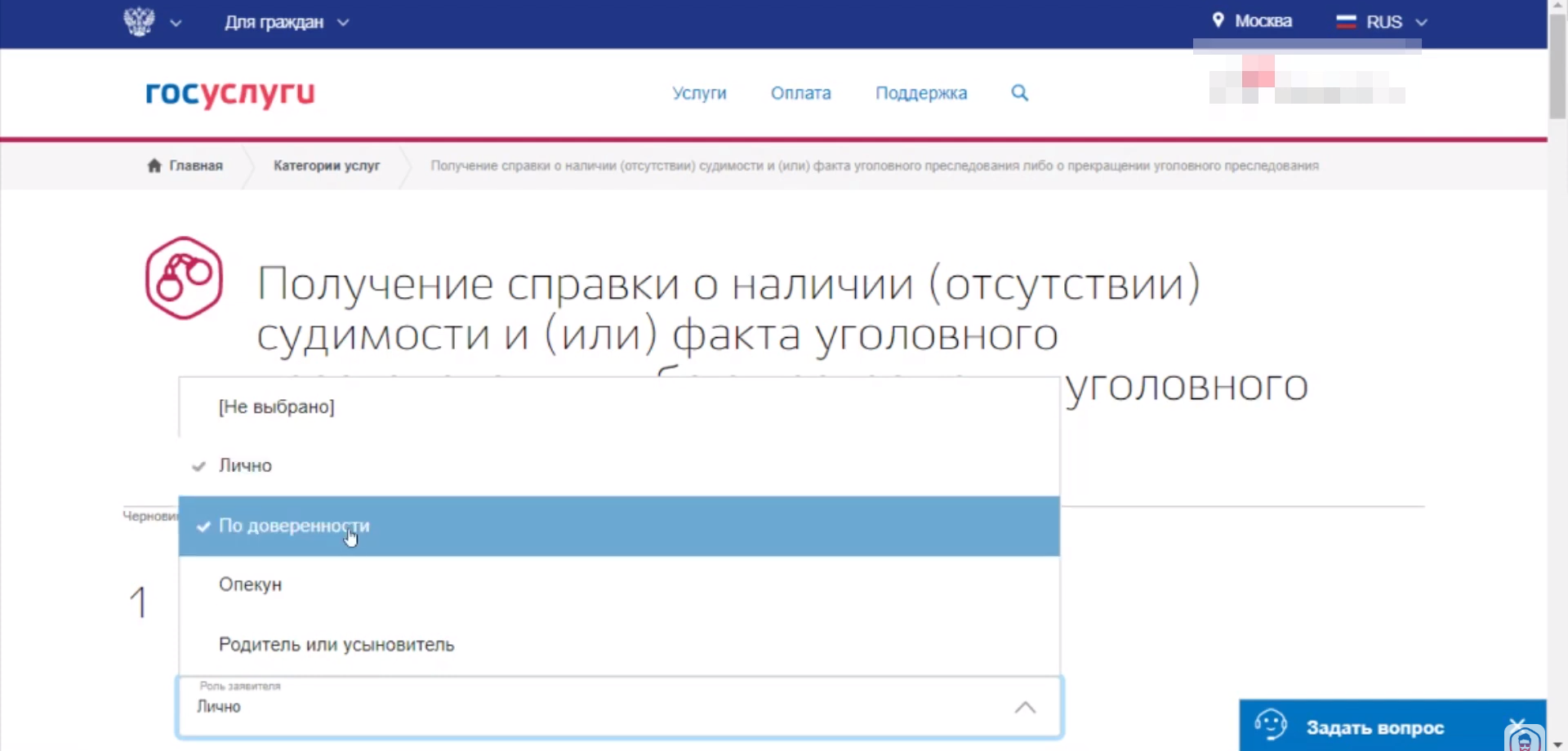The image size is (1568, 751).
Task: Open the Услуги navigation link
Action: [x=699, y=93]
